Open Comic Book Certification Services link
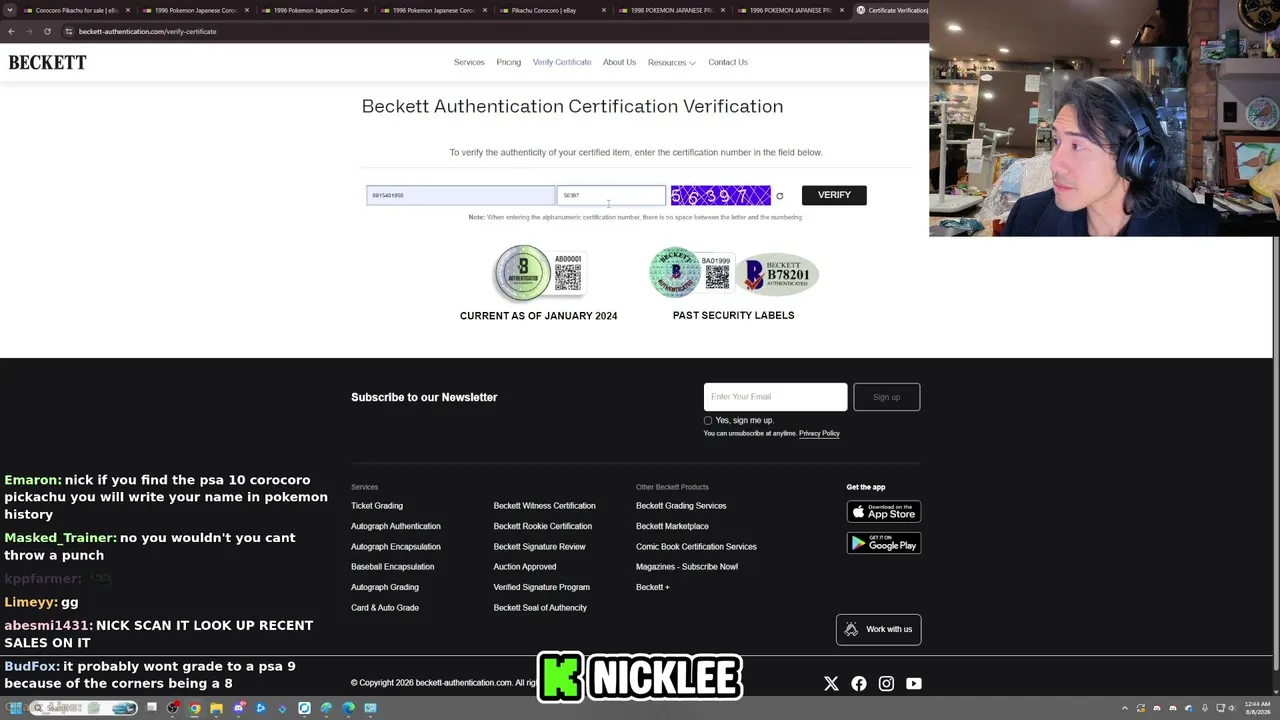This screenshot has height=720, width=1280. (x=696, y=547)
